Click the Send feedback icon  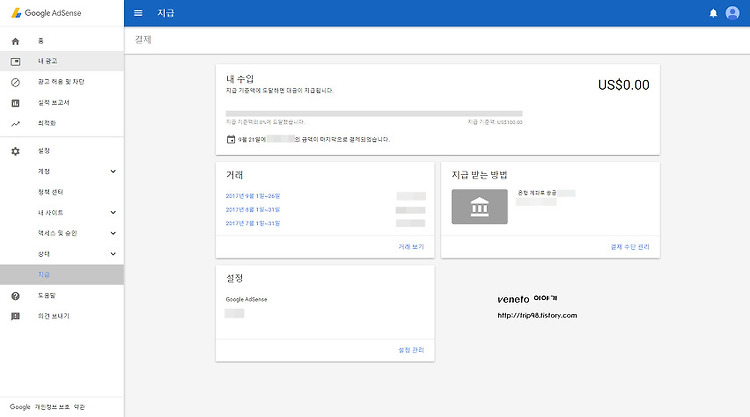point(15,316)
